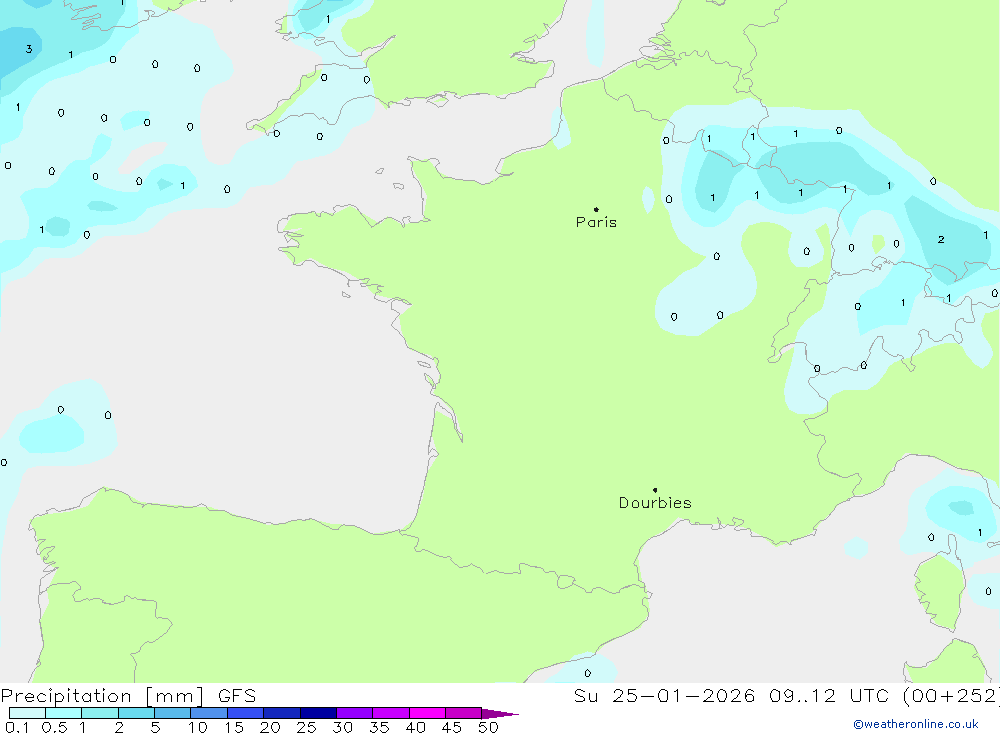This screenshot has width=1000, height=733.
Task: Select the Dourbies location dot marker
Action: 655,490
